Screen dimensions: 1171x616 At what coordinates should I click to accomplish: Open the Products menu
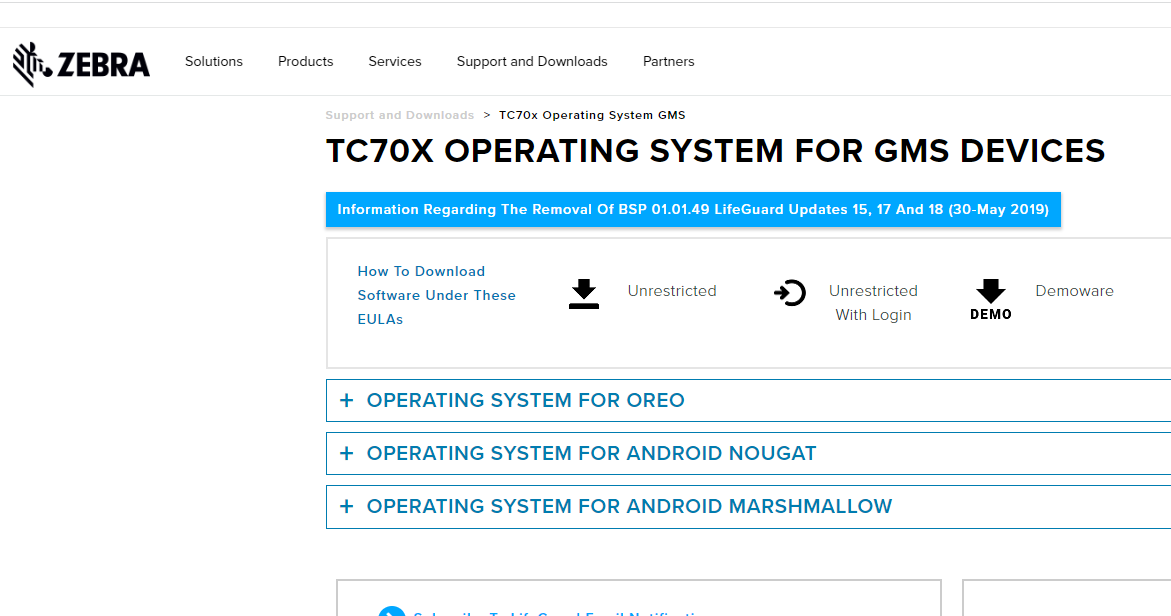coord(306,61)
